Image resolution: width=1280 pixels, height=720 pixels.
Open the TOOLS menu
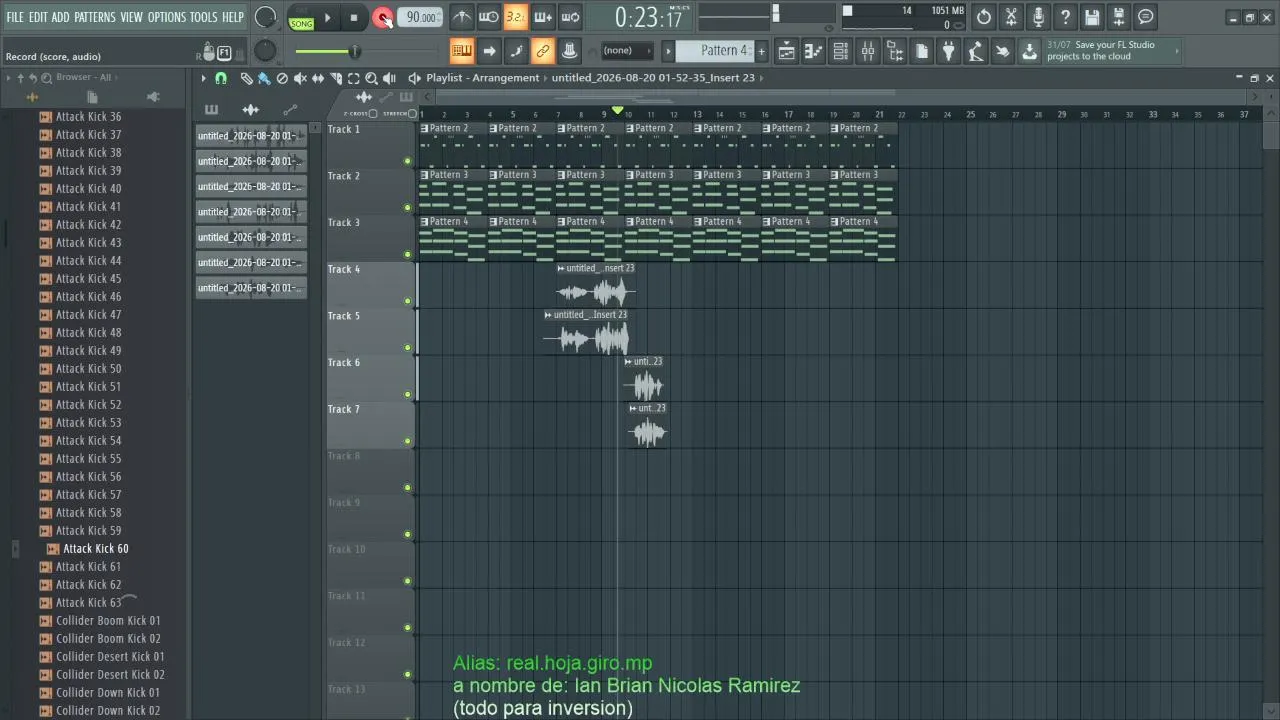[203, 17]
